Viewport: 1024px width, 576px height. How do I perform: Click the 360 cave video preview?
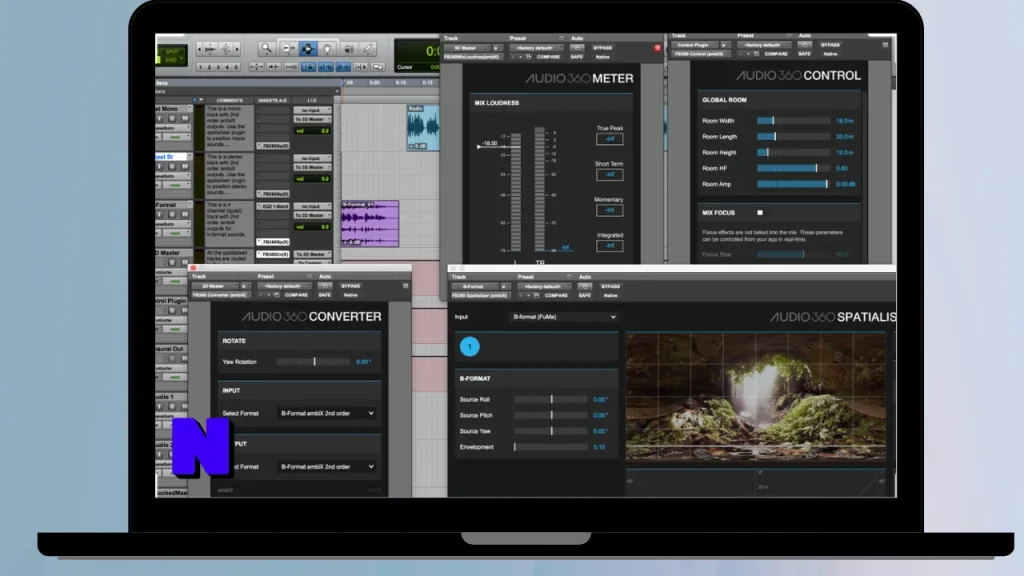(x=756, y=396)
